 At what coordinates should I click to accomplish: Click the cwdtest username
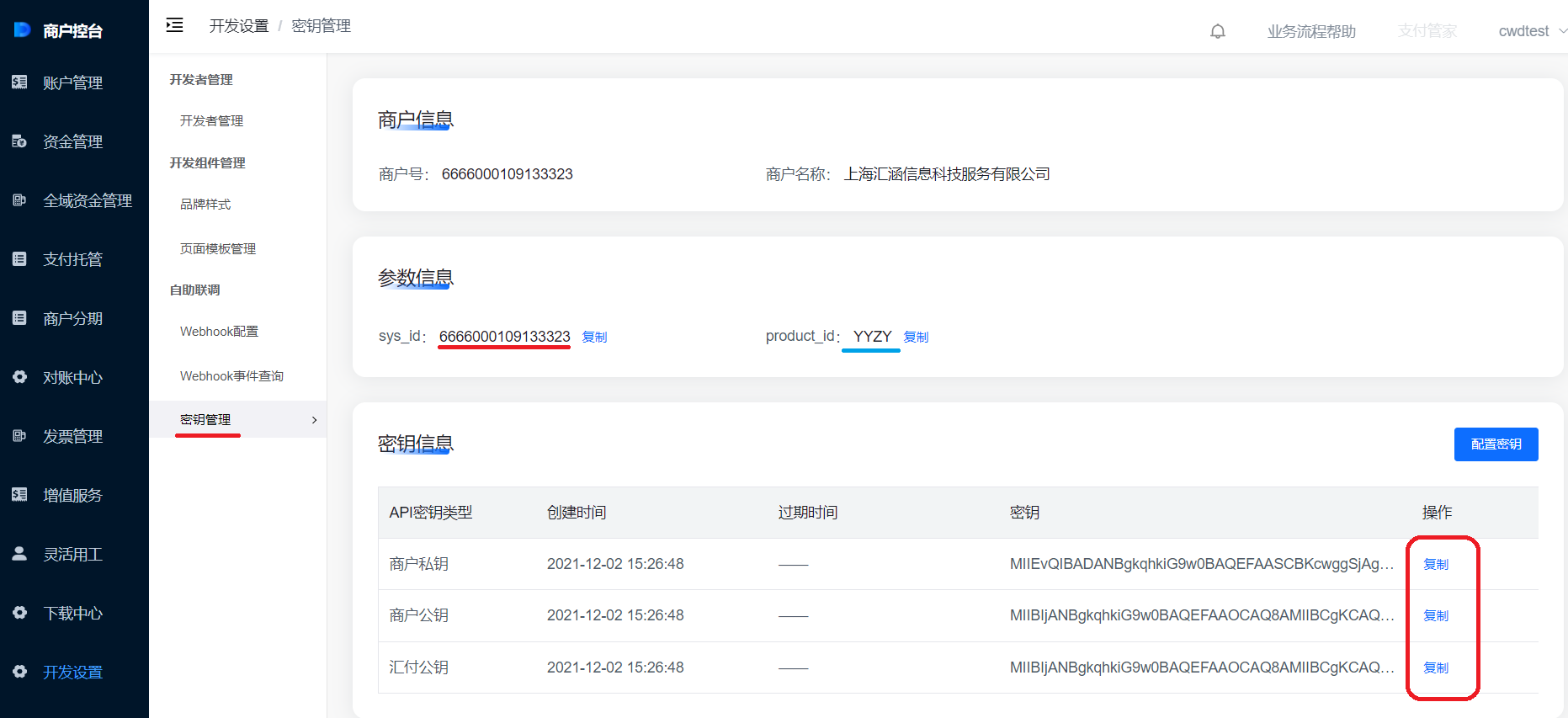tap(1523, 31)
